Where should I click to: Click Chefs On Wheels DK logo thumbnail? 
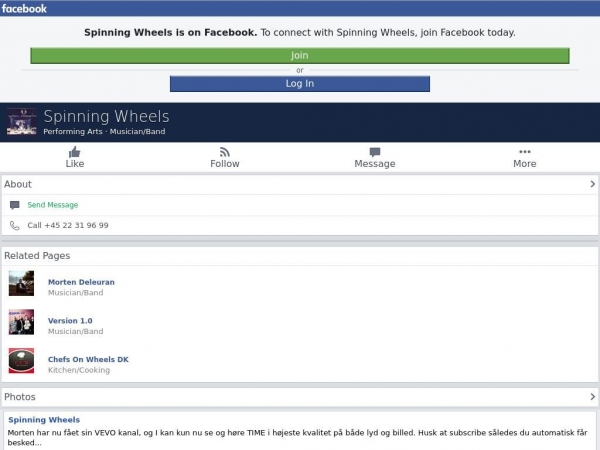pos(21,361)
